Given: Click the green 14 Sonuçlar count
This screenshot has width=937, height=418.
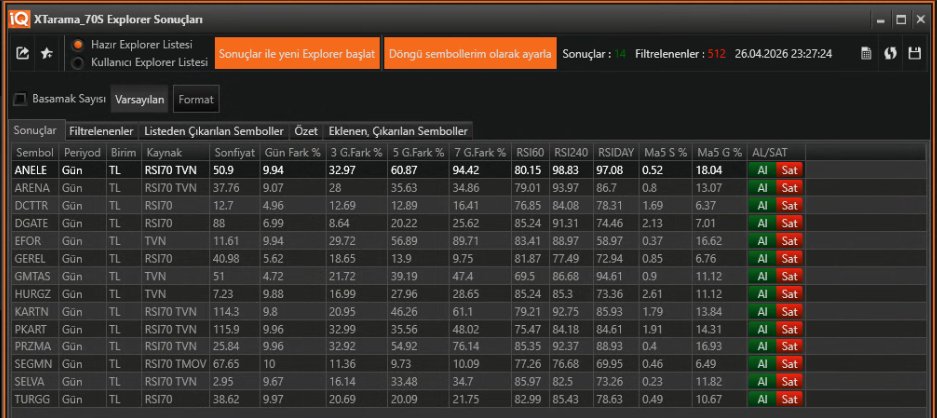Looking at the screenshot, I should pyautogui.click(x=620, y=54).
